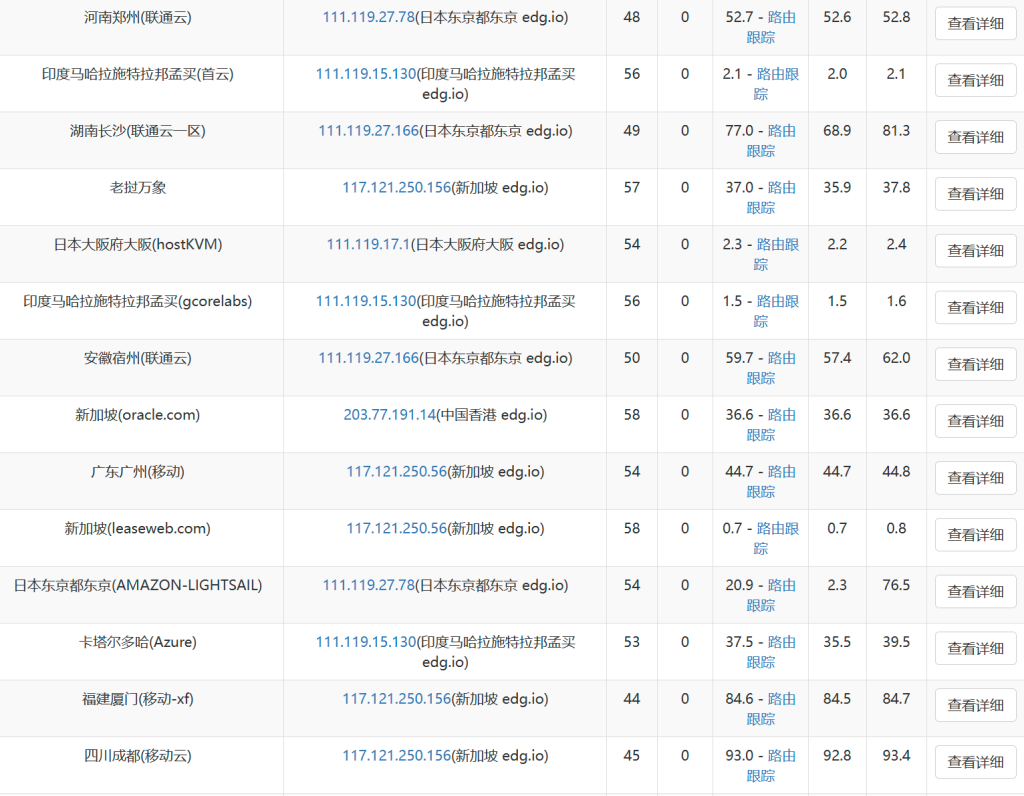The height and width of the screenshot is (796, 1024).
Task: Open 路由跟踪 link in 湖南长沙 row
Action: tap(781, 131)
